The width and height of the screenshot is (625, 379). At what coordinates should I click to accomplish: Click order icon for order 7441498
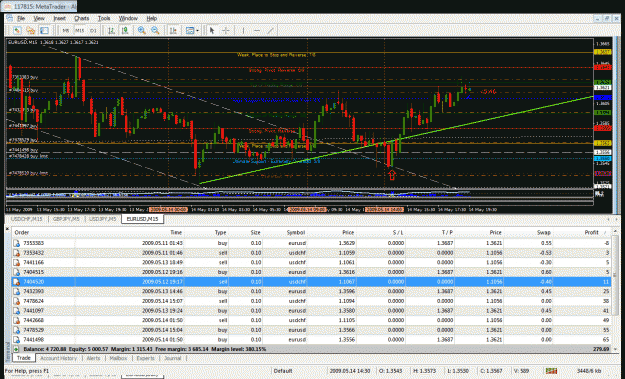coord(17,340)
